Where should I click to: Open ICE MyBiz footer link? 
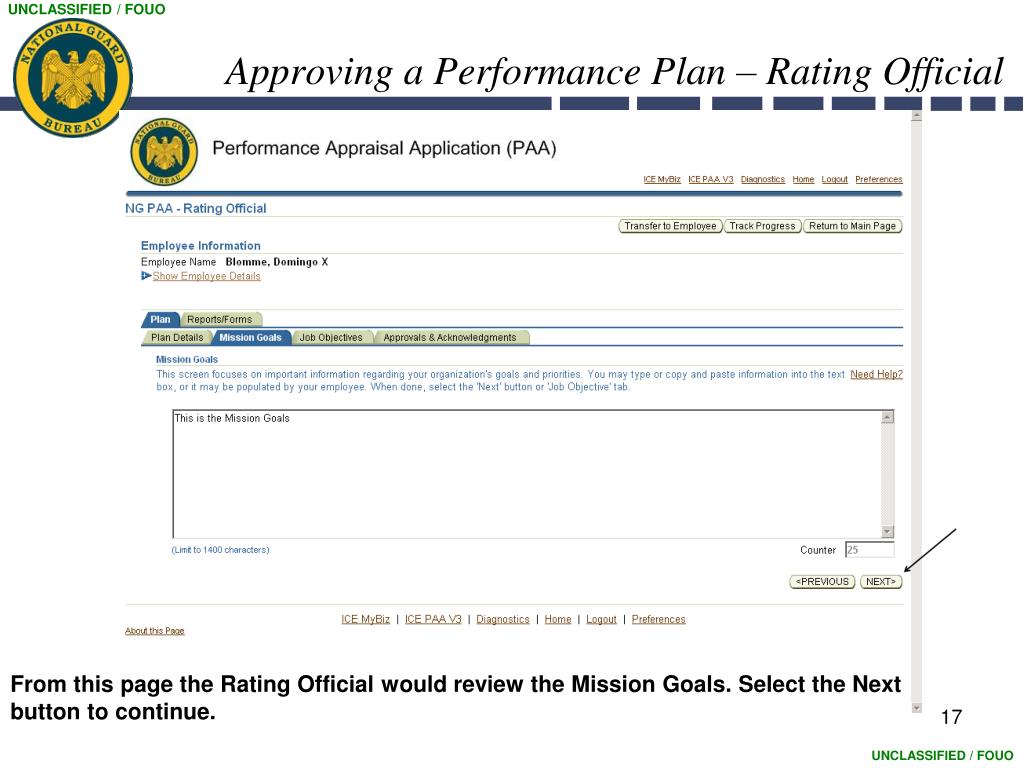366,619
